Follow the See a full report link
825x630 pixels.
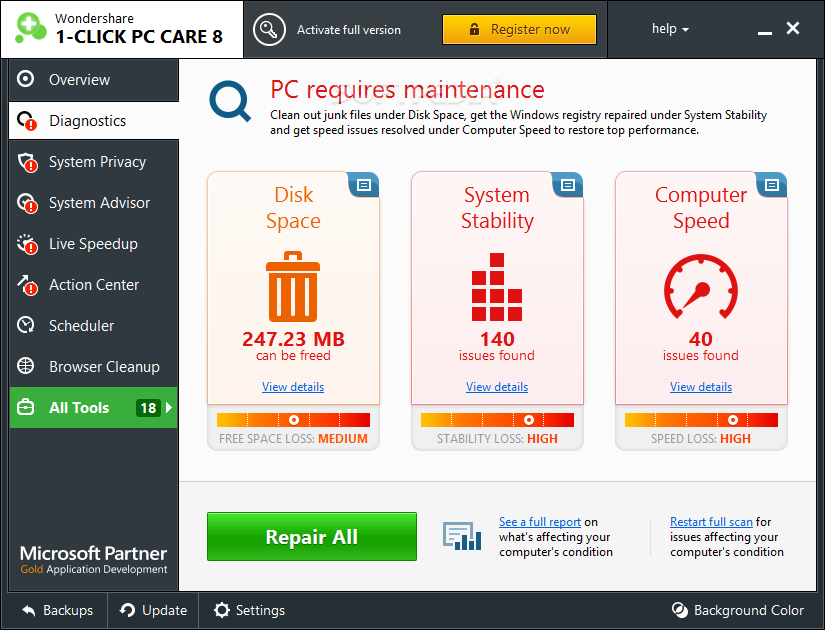(540, 522)
